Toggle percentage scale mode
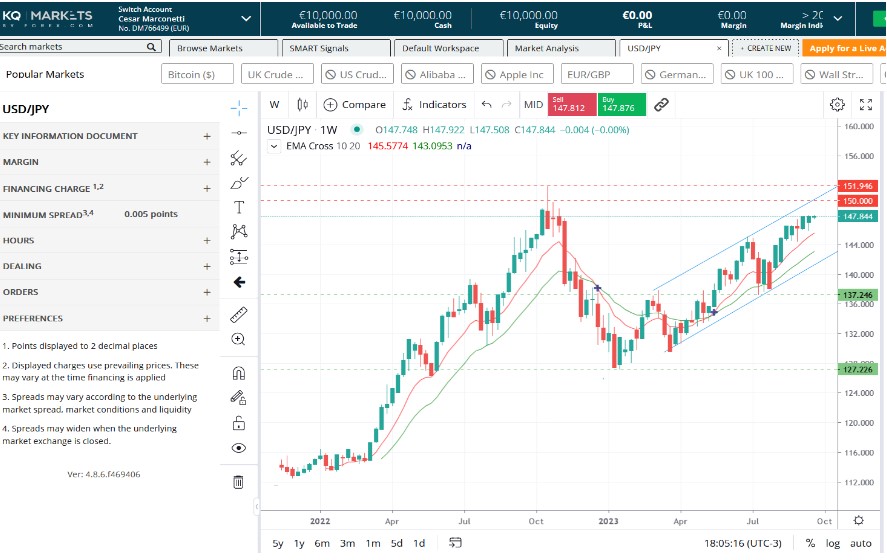The width and height of the screenshot is (887, 560). point(810,544)
